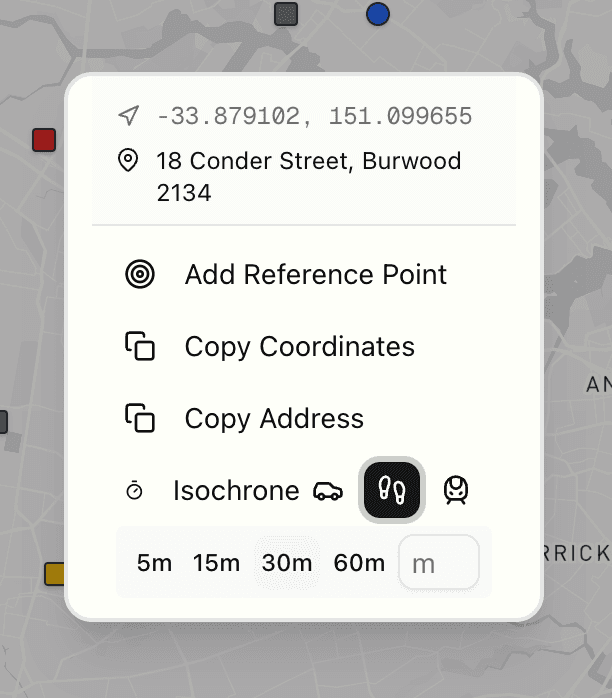Select the yellow square map marker
Viewport: 612px width, 698px height.
tap(54, 574)
